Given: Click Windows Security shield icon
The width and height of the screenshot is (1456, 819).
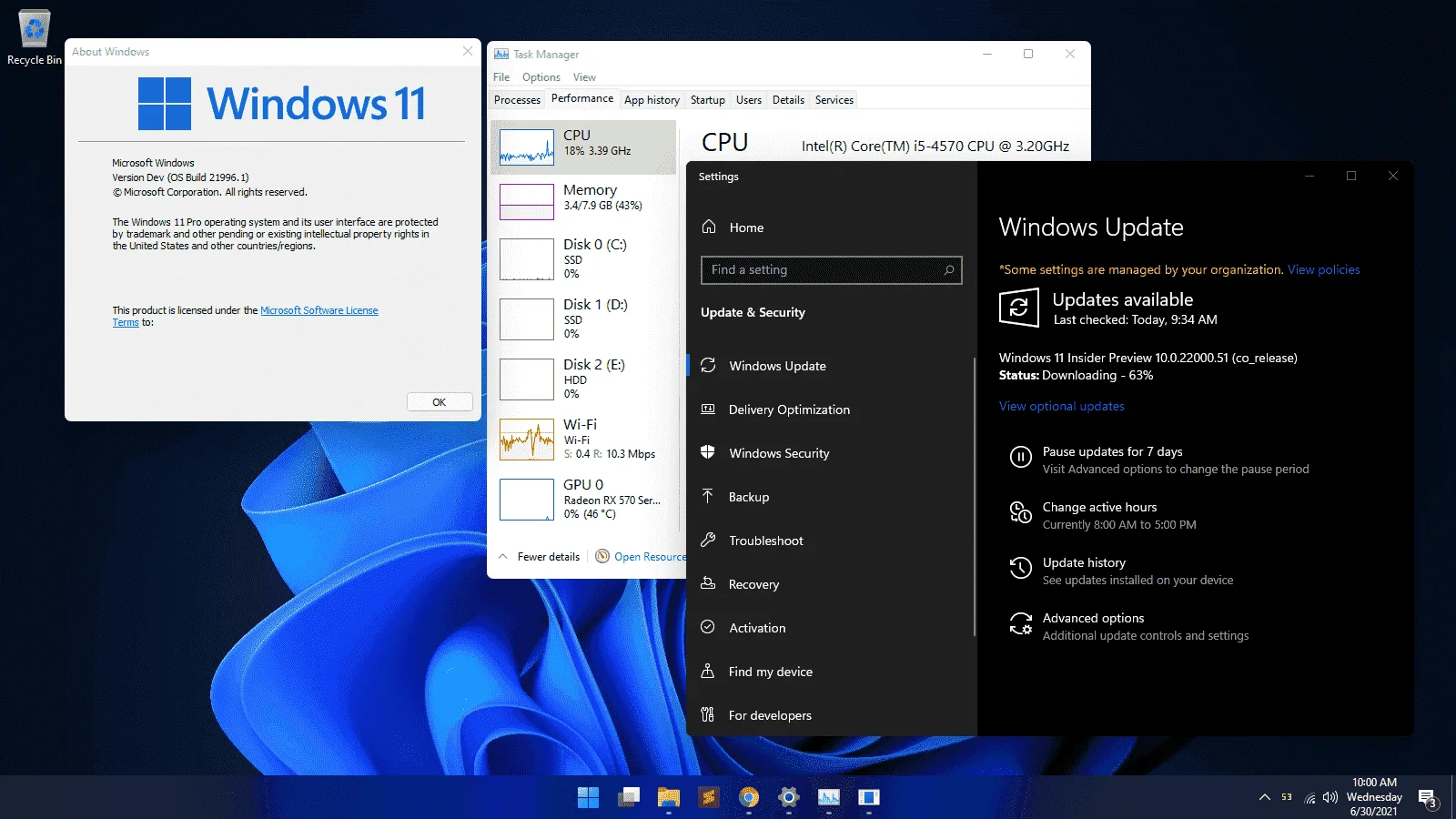Looking at the screenshot, I should tap(708, 452).
